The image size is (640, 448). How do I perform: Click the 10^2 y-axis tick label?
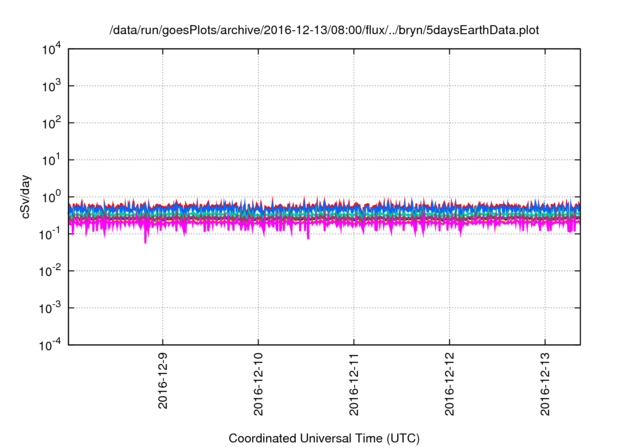[x=52, y=123]
